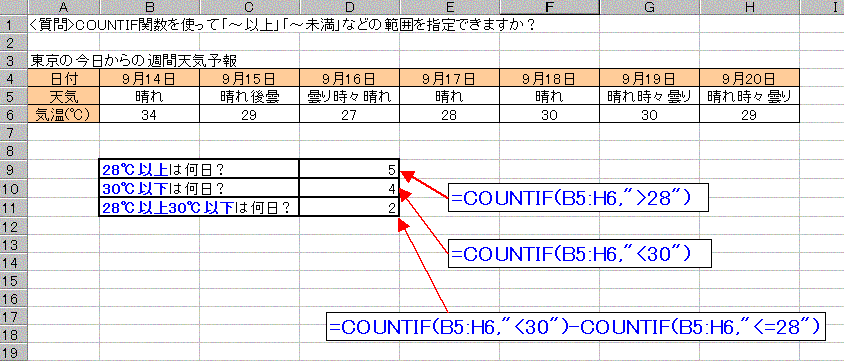
Task: Select column header C
Action: pos(249,8)
